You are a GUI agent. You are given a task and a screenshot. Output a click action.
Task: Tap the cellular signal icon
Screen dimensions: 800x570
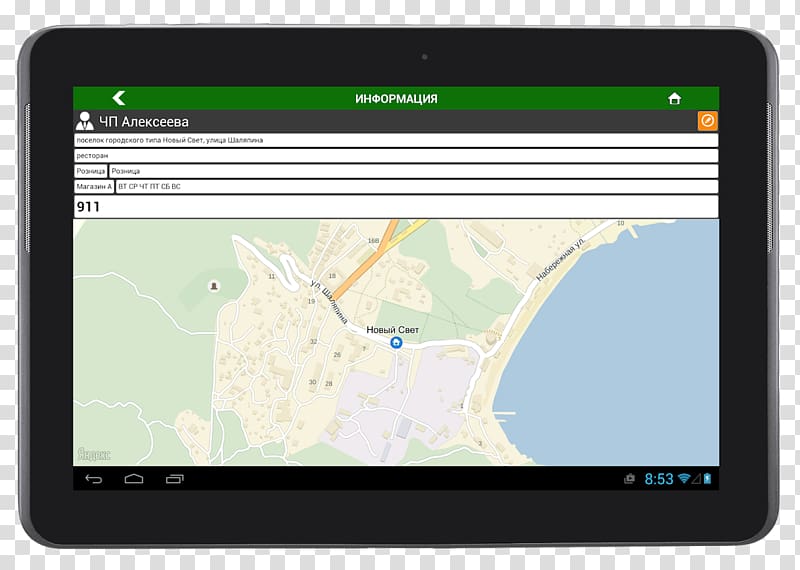pyautogui.click(x=696, y=479)
